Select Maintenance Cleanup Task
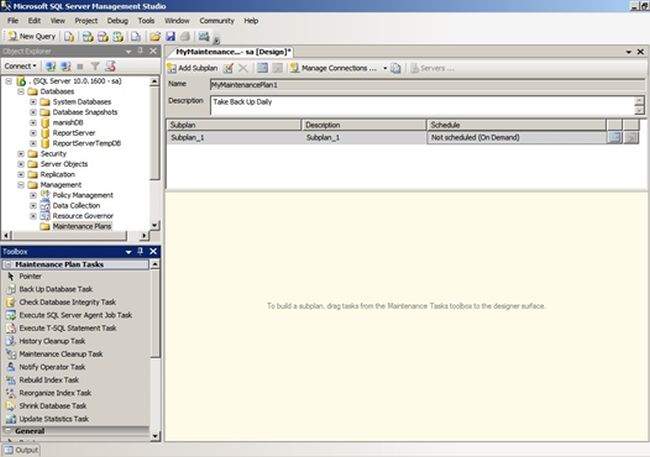Viewport: 650px width, 457px height. pos(61,354)
